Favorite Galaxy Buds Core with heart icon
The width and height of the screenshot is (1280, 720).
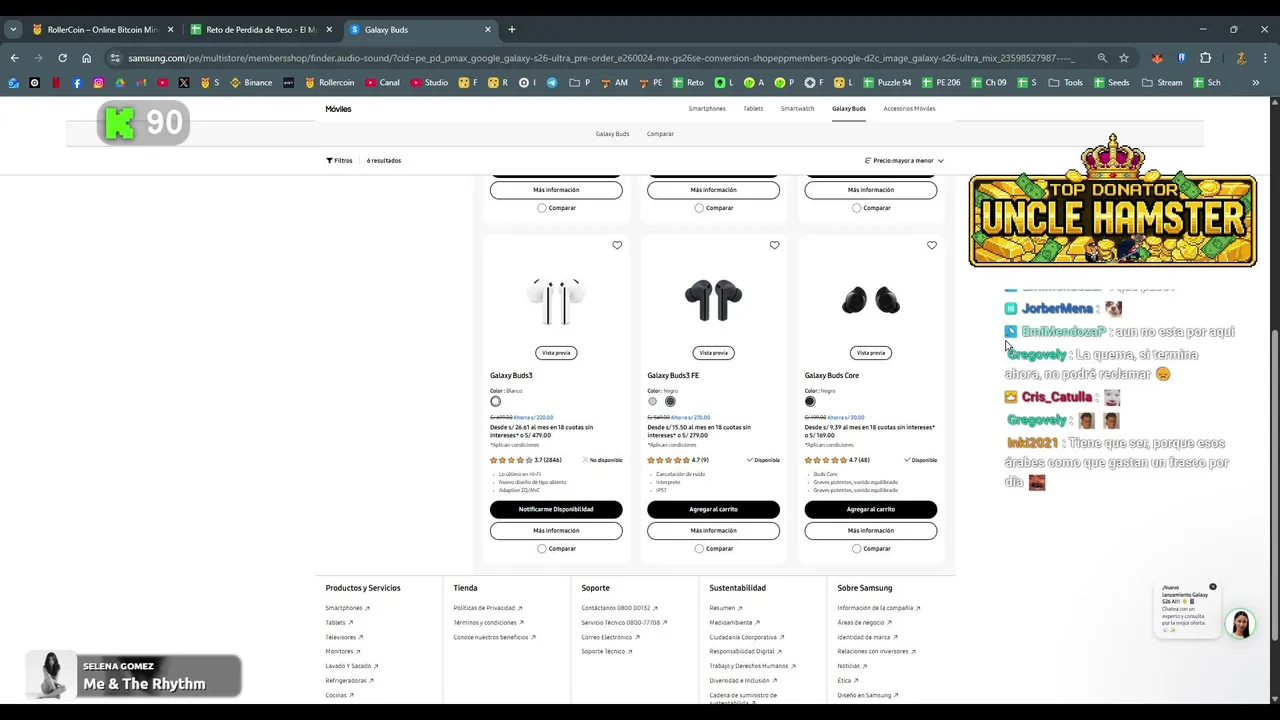pos(931,245)
